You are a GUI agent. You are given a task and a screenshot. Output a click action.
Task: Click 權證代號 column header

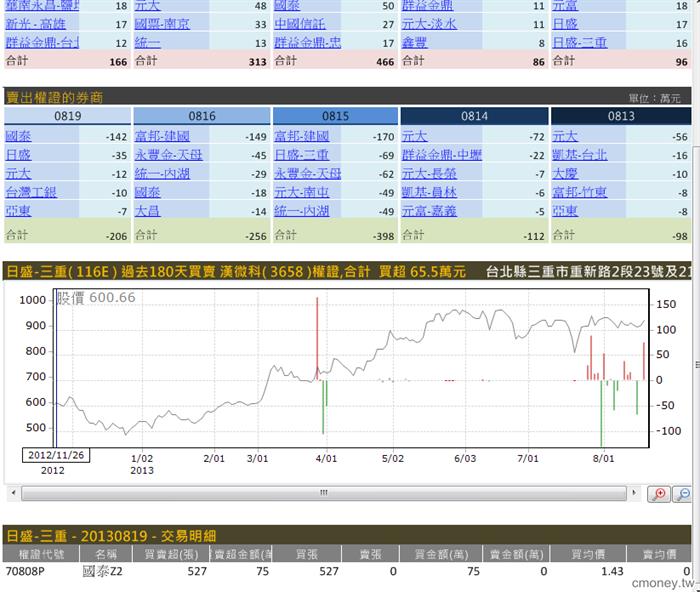coord(41,554)
